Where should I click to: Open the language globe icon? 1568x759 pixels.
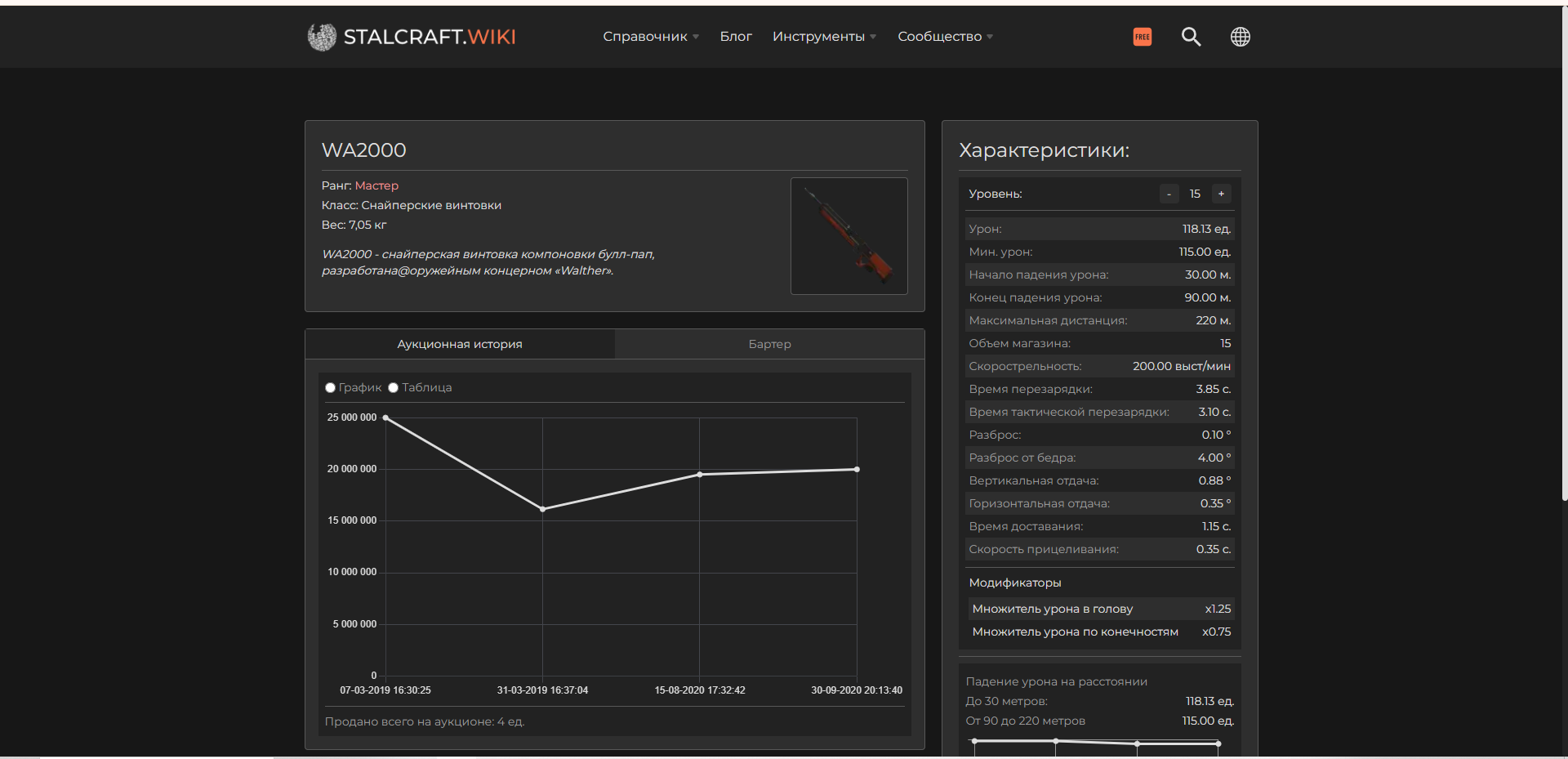(1241, 37)
